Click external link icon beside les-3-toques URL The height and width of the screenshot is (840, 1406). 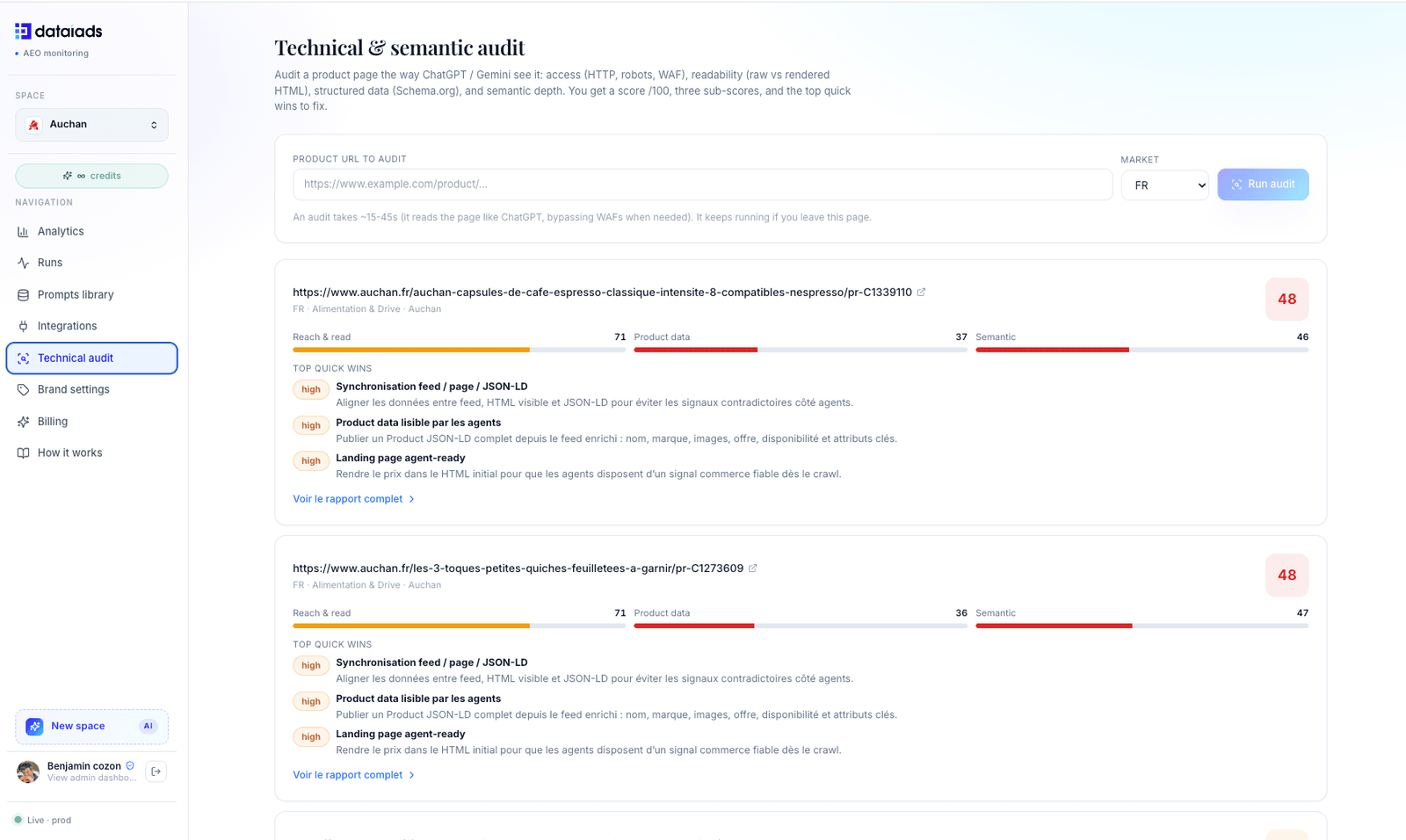752,568
